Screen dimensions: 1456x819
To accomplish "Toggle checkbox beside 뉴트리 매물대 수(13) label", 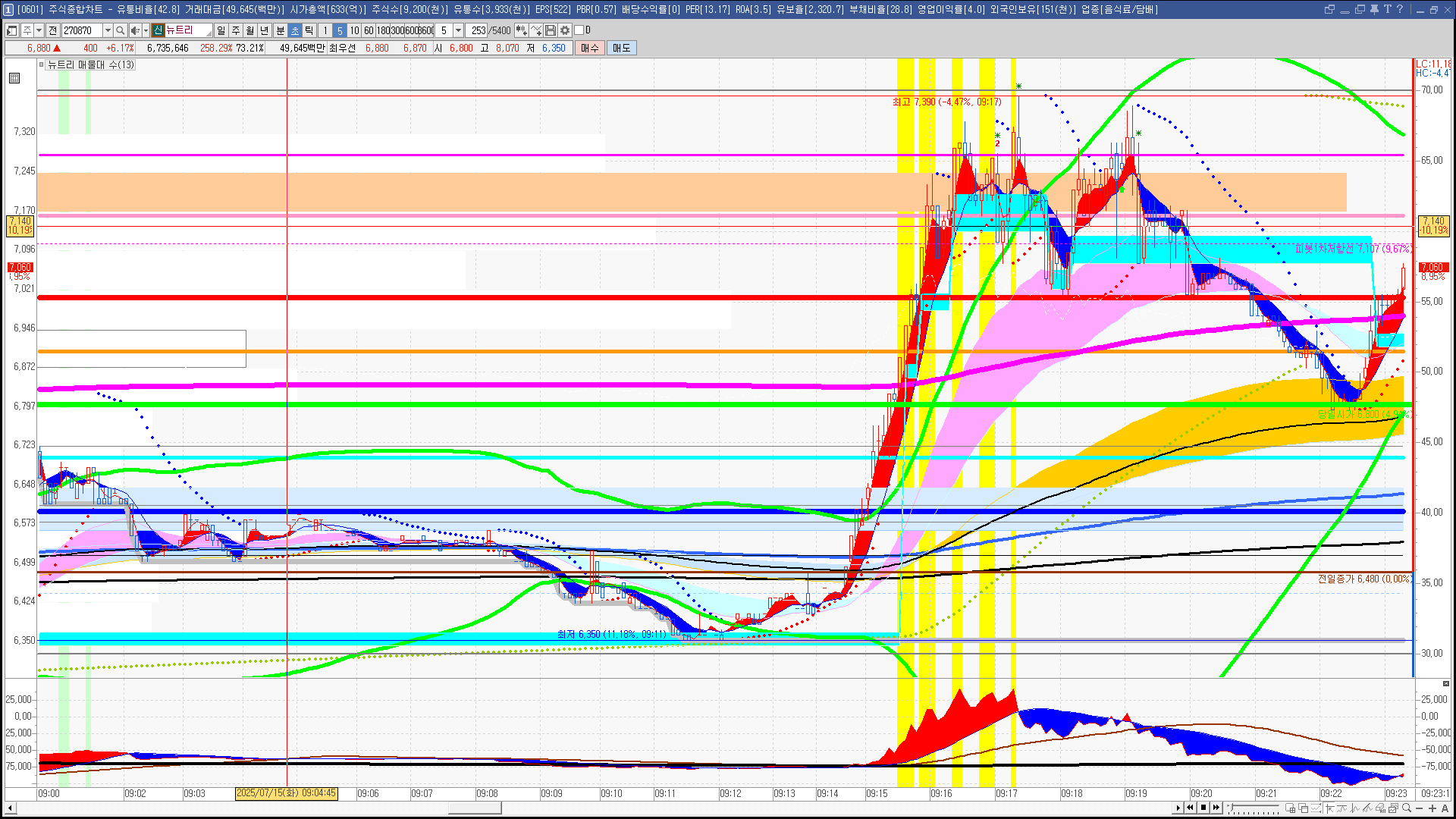I will click(42, 64).
